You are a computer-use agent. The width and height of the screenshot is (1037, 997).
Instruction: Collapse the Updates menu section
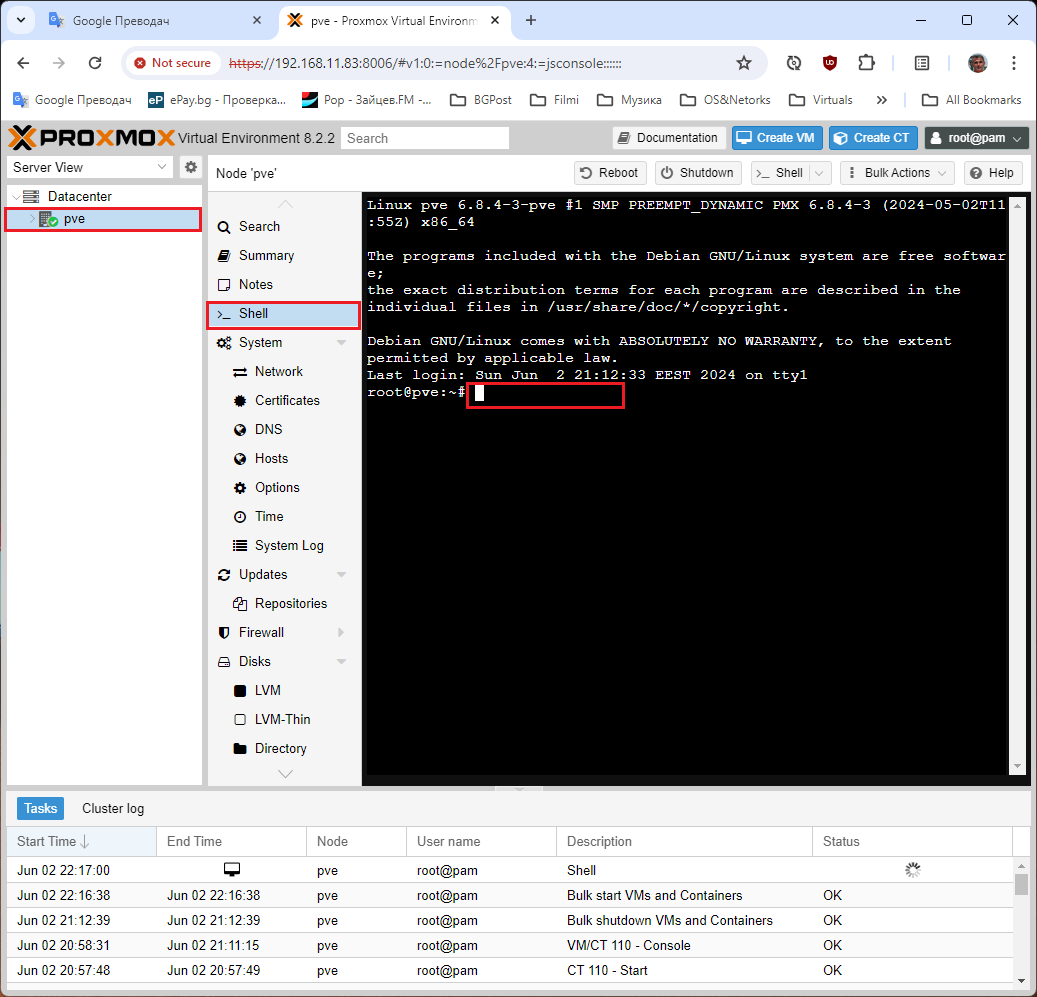pyautogui.click(x=341, y=575)
